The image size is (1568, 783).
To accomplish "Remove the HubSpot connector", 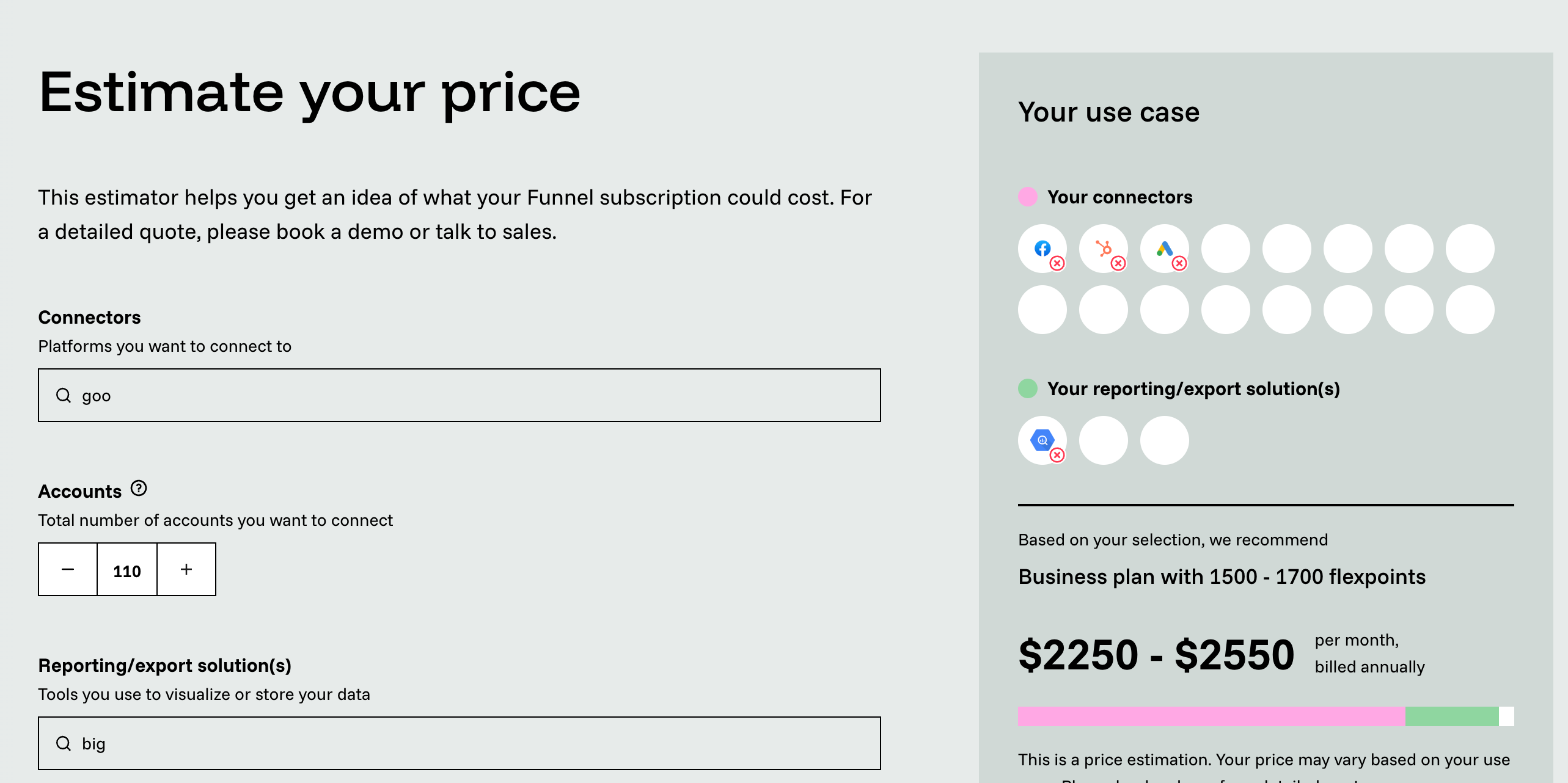I will (1118, 263).
